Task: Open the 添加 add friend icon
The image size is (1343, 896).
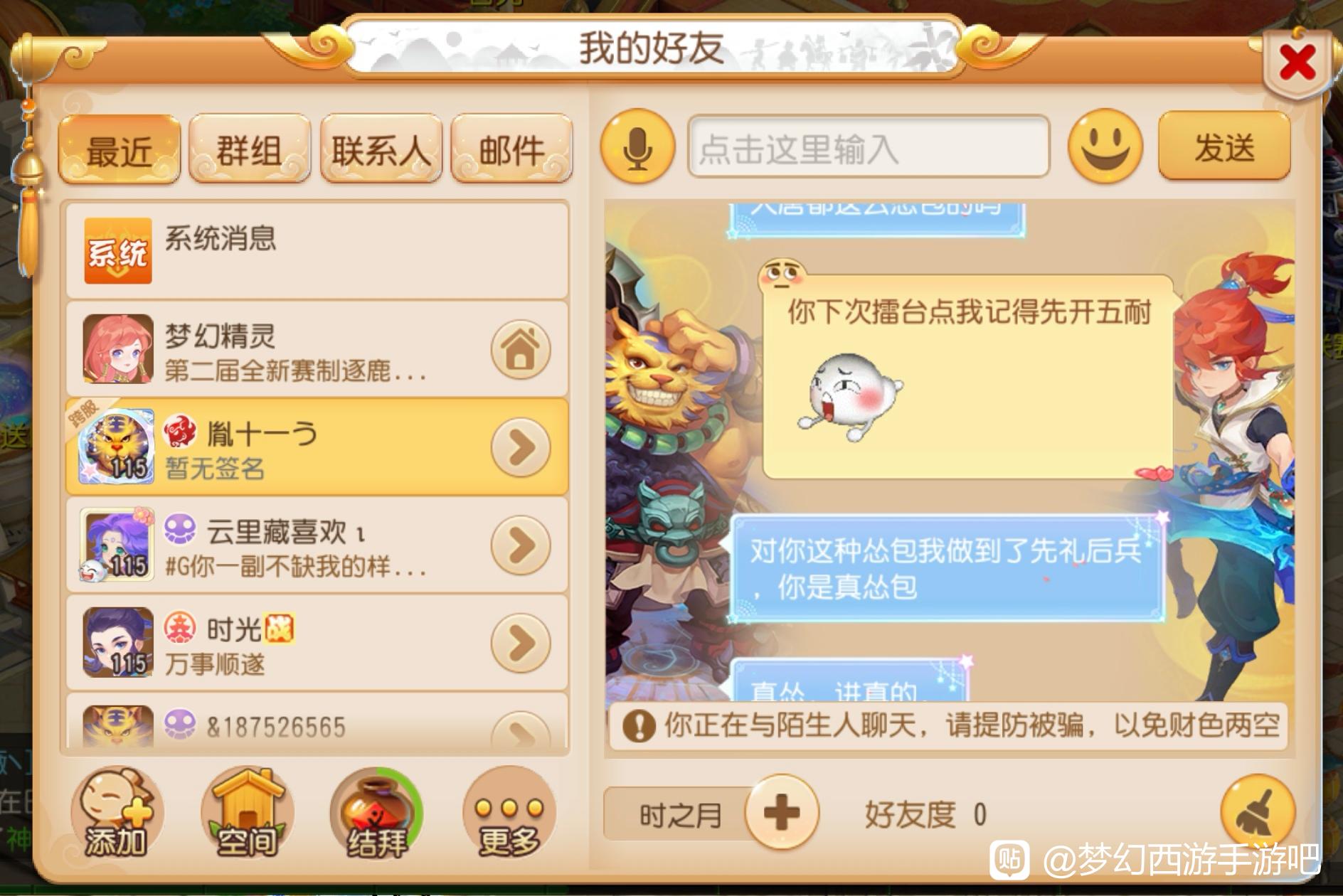Action: 117,814
